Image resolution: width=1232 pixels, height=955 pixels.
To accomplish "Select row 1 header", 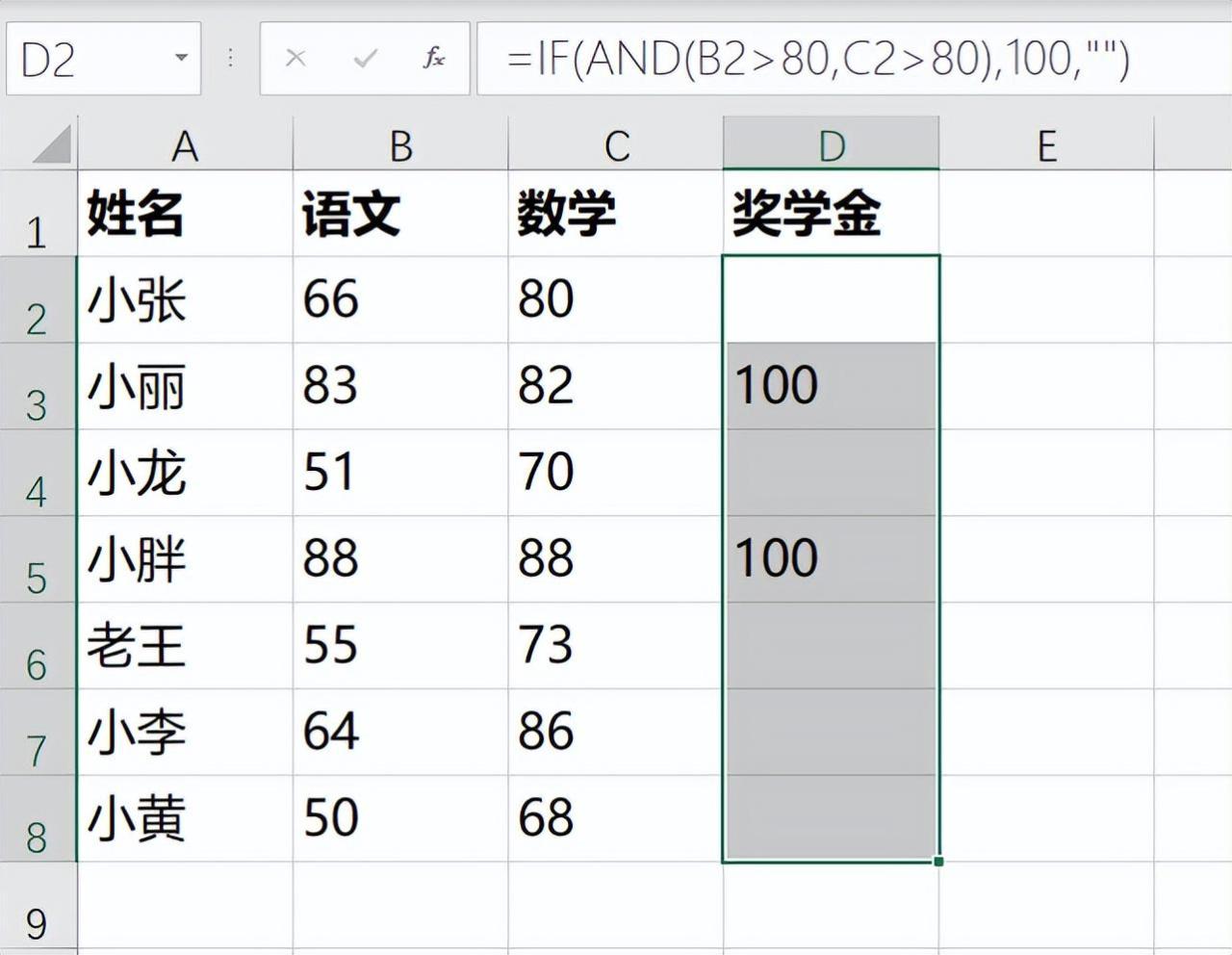I will point(38,214).
